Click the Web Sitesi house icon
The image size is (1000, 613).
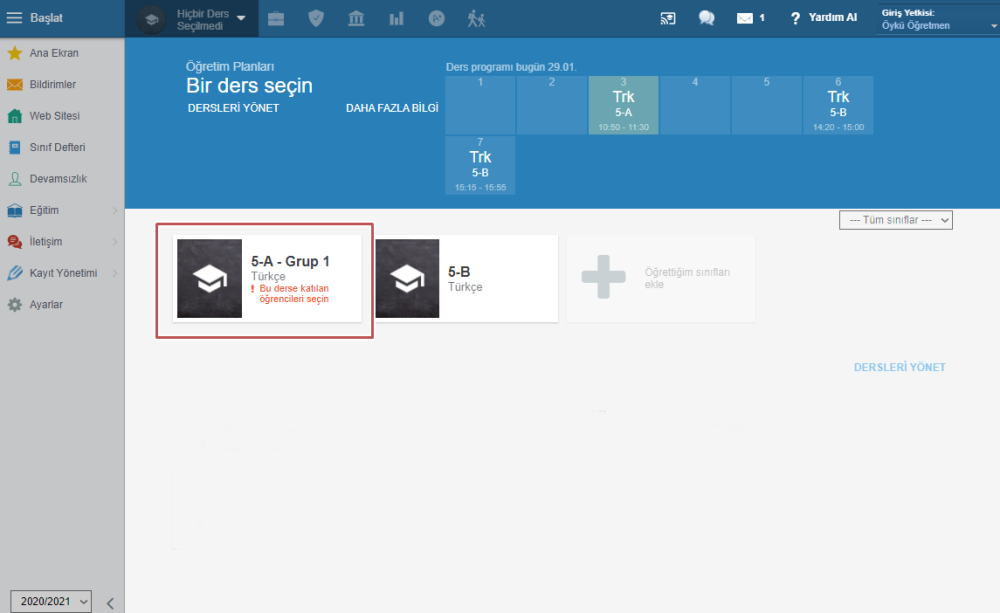pos(15,116)
